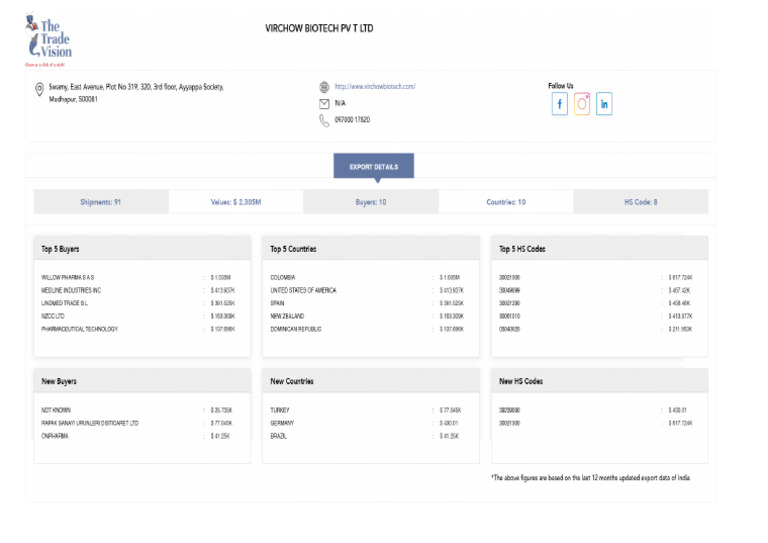Click value $ 211.950K in Top 5 HS Codes
Screen dimensions: 768x543
click(x=680, y=329)
